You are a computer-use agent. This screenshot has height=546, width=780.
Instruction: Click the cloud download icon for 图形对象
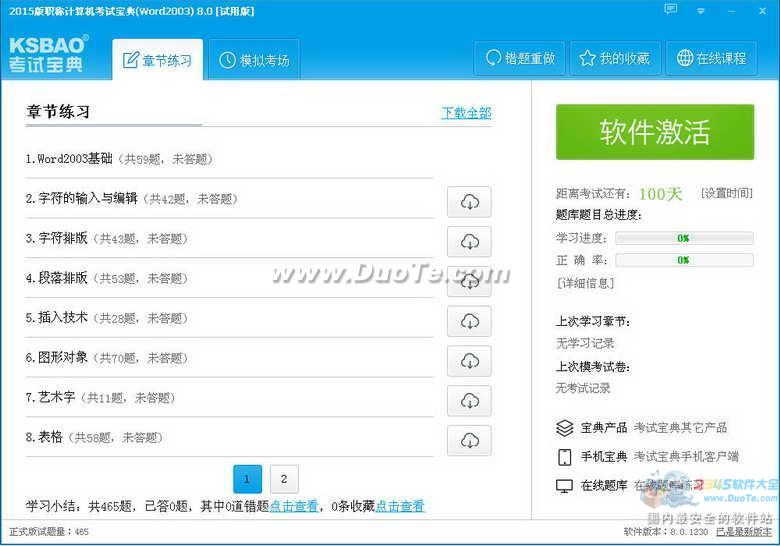point(469,361)
